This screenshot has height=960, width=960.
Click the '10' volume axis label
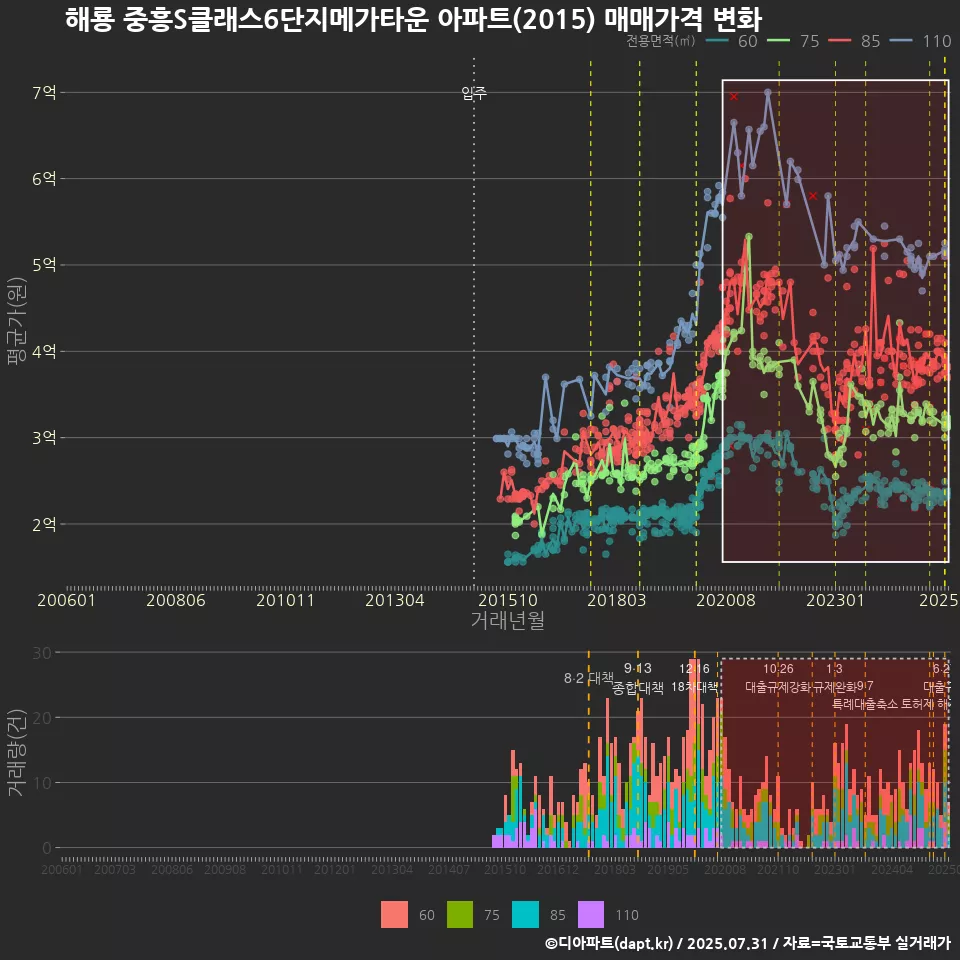pyautogui.click(x=42, y=783)
